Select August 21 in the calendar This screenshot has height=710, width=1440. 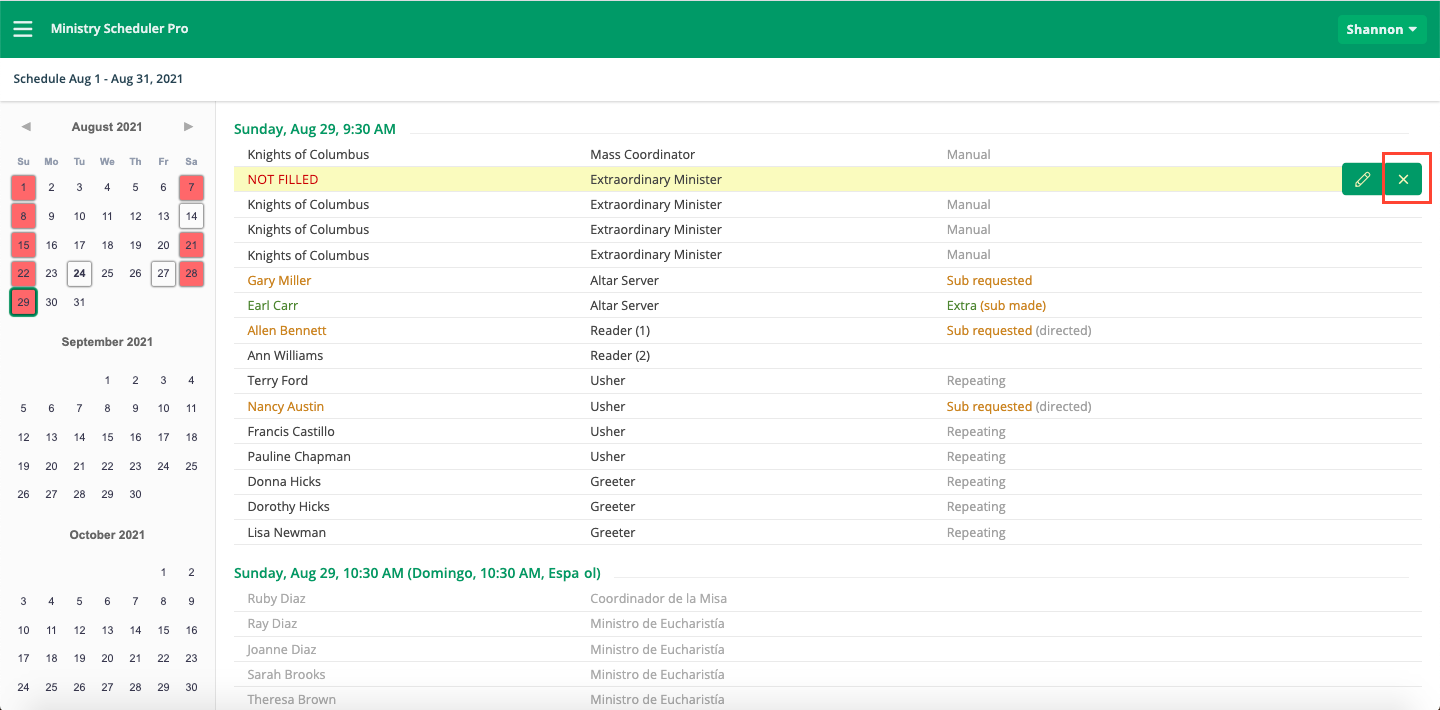[191, 245]
